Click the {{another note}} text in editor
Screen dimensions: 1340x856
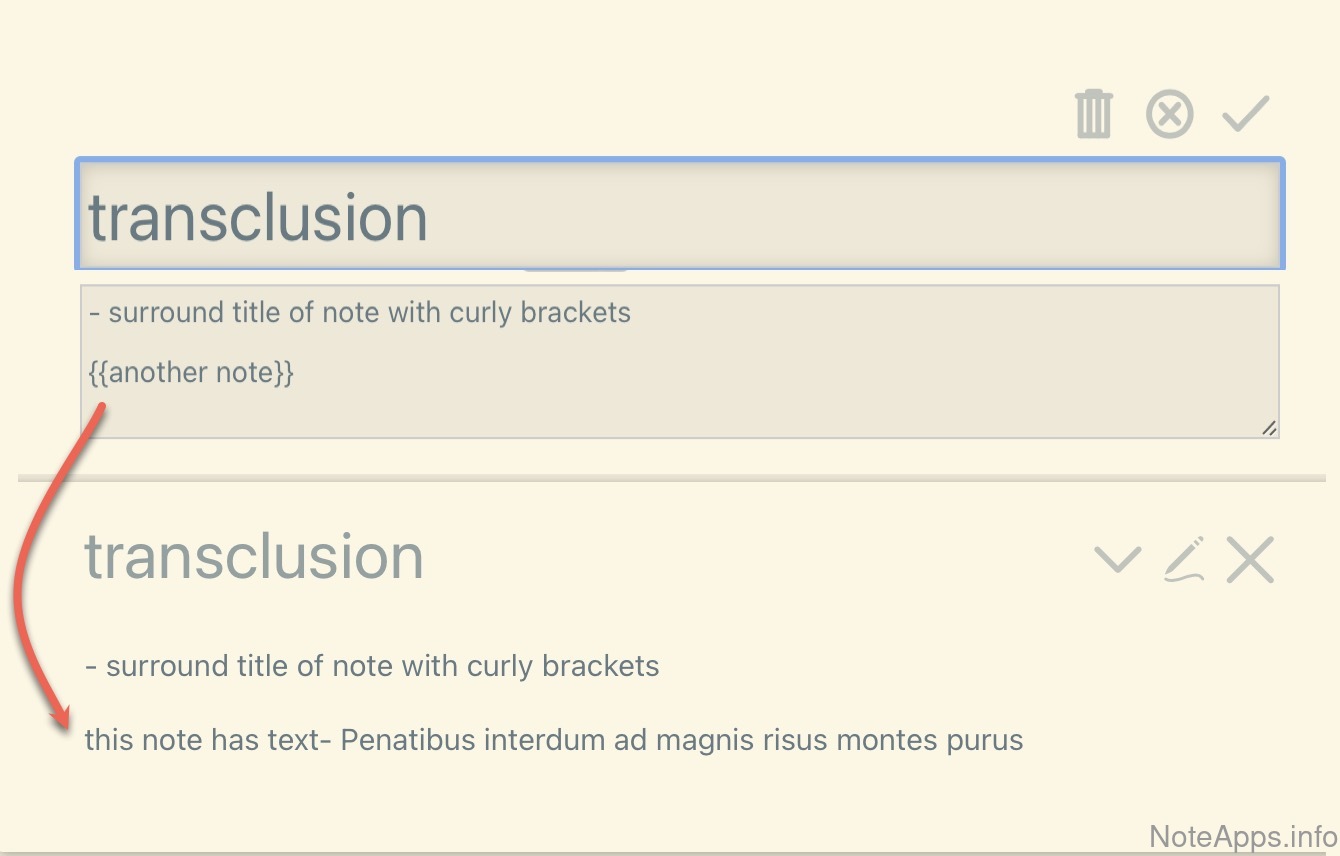tap(191, 373)
